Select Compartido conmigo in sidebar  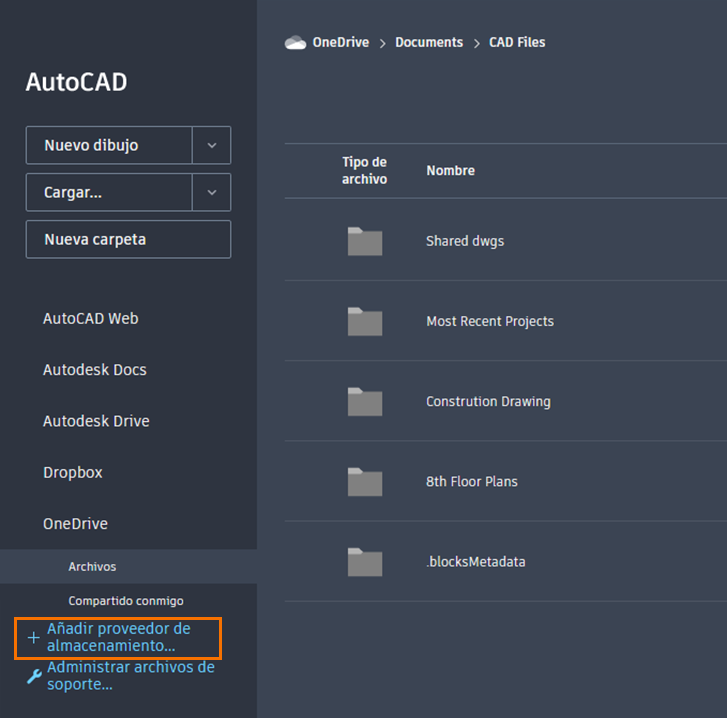(x=126, y=601)
